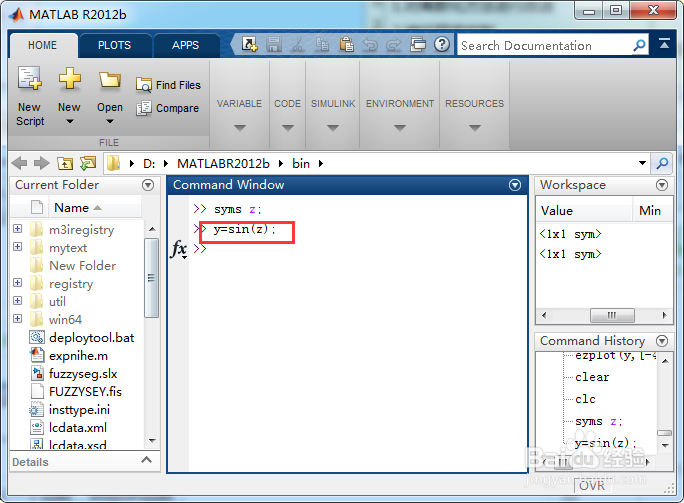
Task: Click the Undo arrow icon
Action: (x=370, y=44)
